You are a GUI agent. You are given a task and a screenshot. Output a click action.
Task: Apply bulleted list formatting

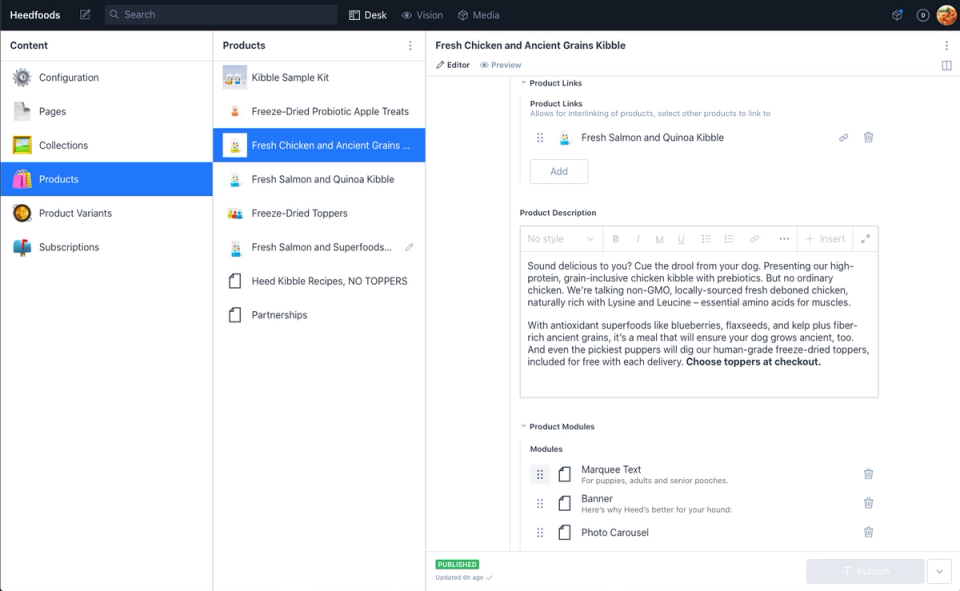click(706, 239)
